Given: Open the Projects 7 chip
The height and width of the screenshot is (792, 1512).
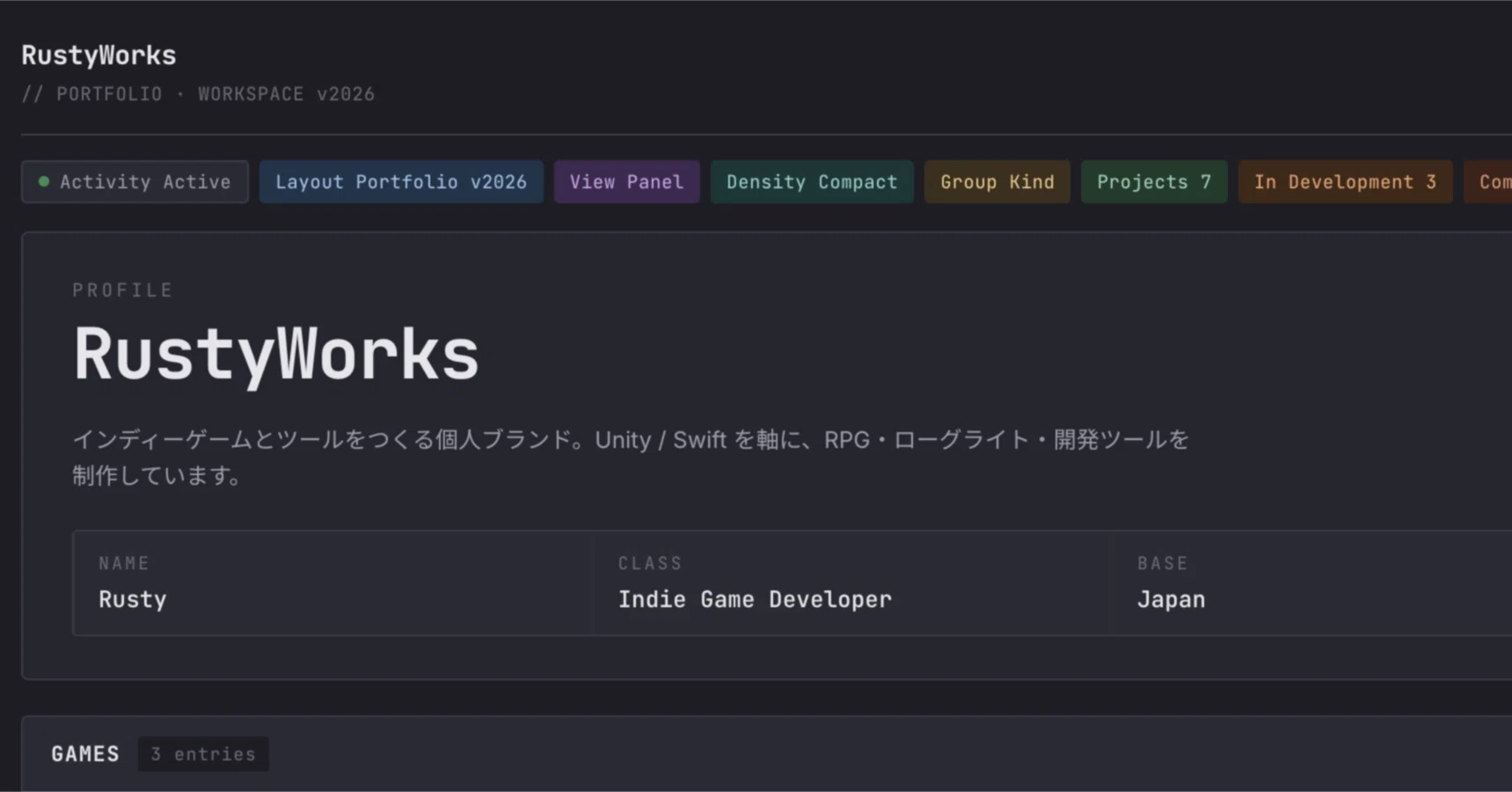Looking at the screenshot, I should click(1154, 182).
